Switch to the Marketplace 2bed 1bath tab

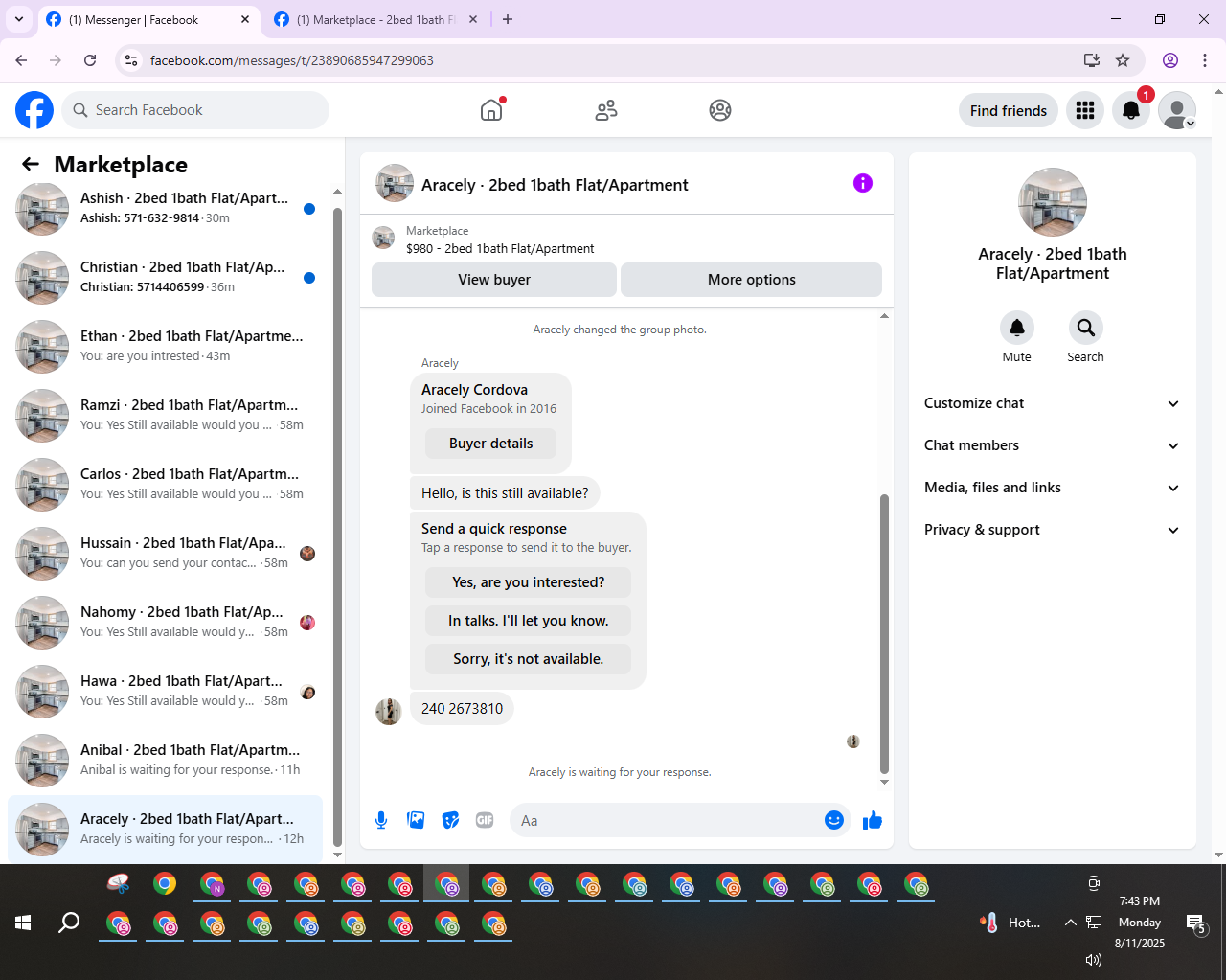[375, 19]
